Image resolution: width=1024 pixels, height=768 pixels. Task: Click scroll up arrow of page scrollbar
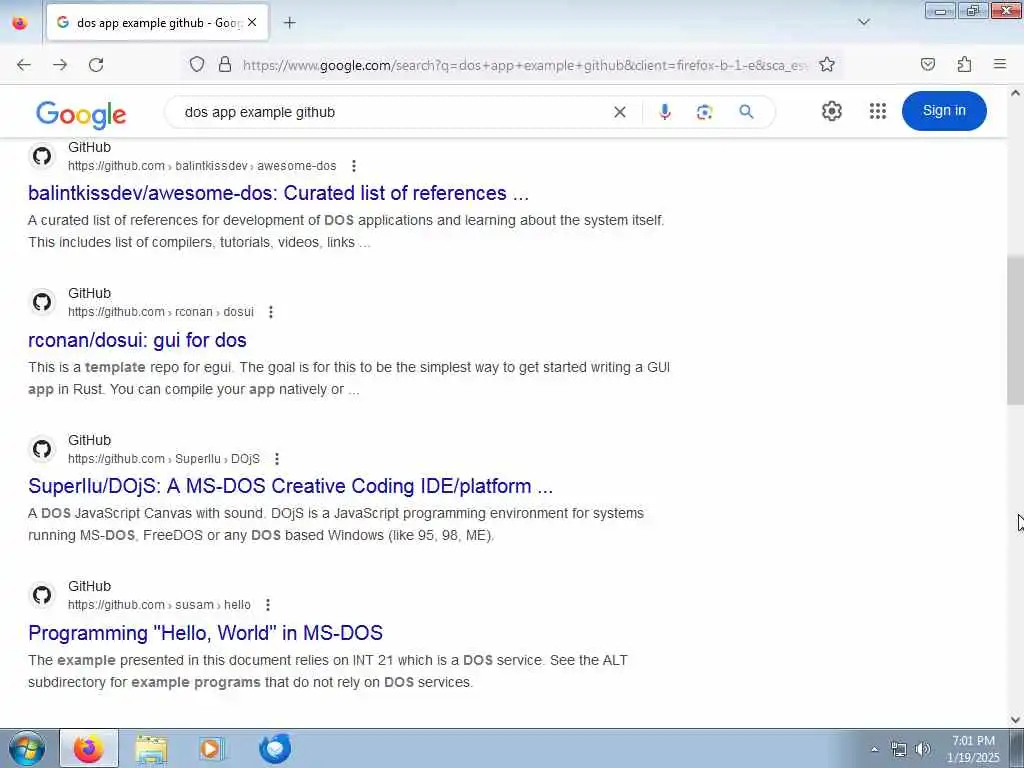[1016, 93]
